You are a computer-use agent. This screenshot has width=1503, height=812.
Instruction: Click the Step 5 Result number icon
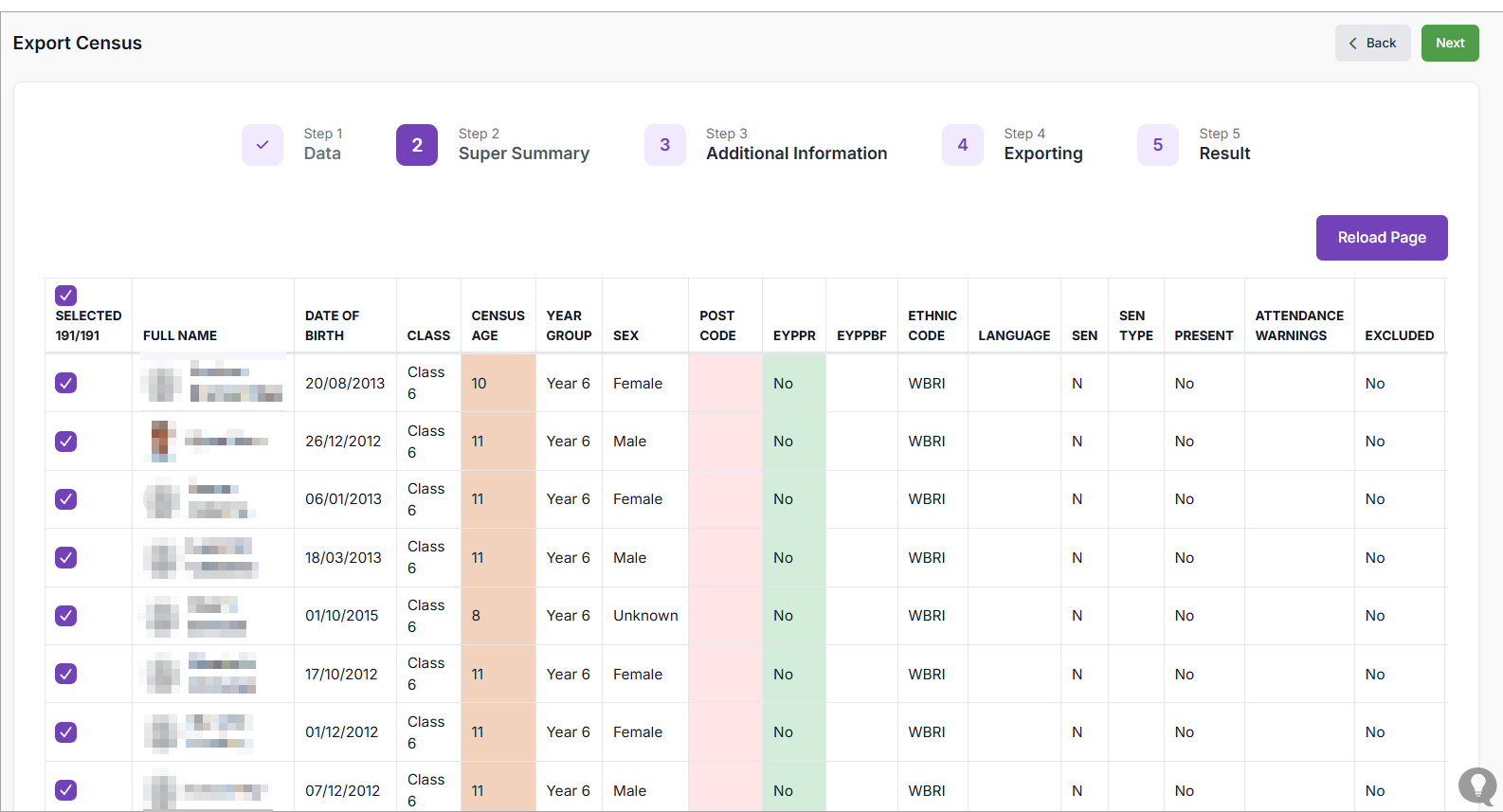point(1158,145)
